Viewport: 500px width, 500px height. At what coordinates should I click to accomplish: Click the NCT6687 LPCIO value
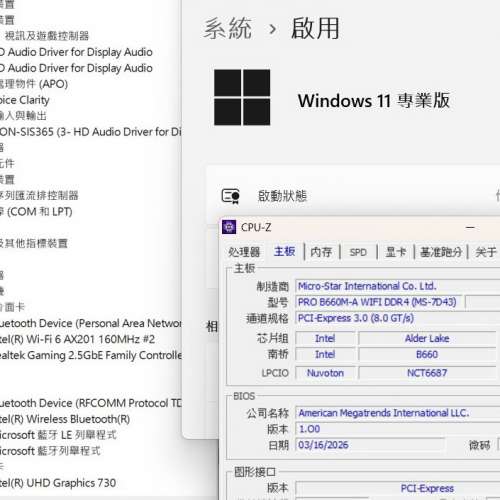coord(427,373)
